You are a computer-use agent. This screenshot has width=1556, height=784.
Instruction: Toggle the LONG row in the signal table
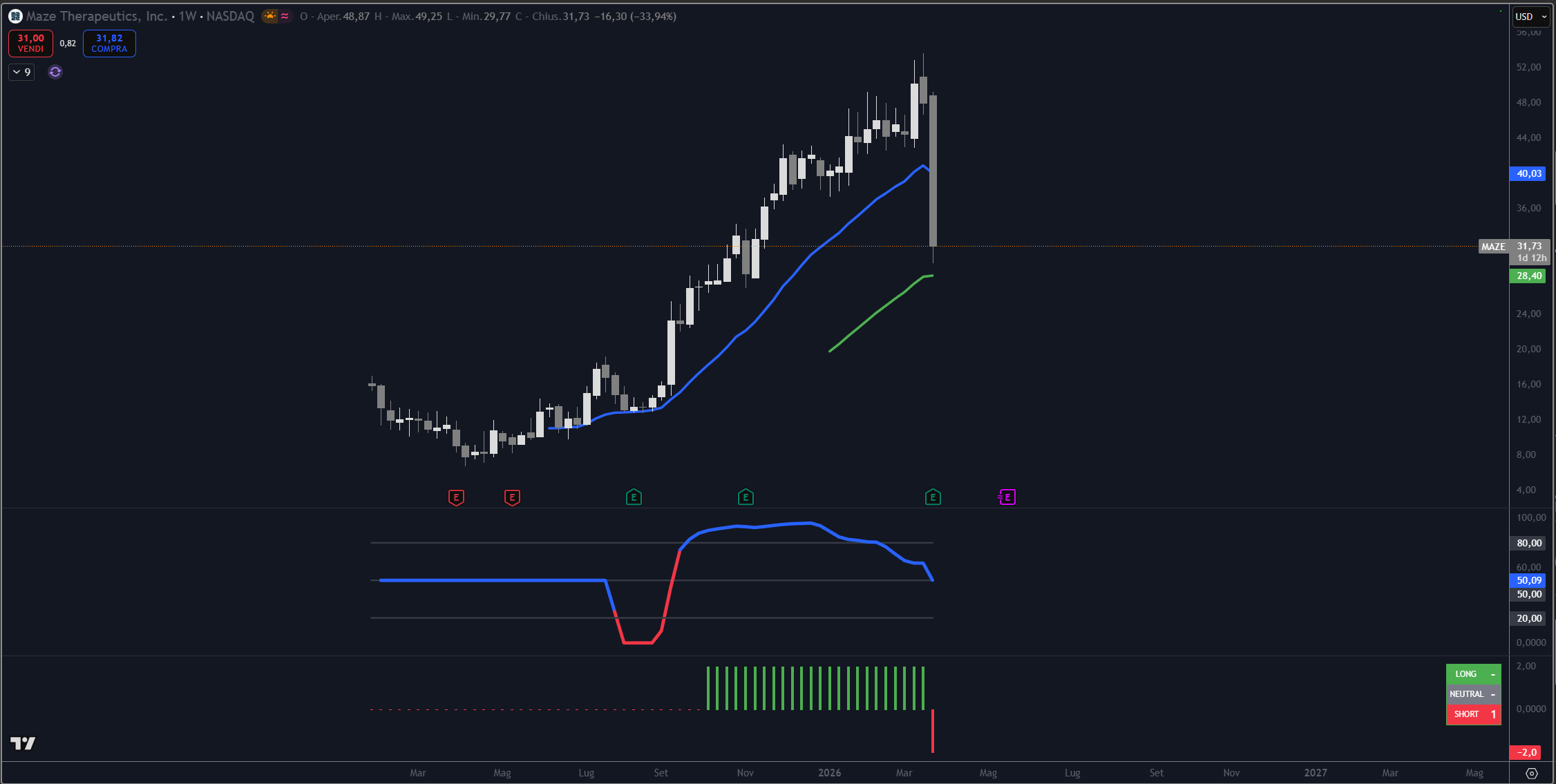tap(1473, 674)
